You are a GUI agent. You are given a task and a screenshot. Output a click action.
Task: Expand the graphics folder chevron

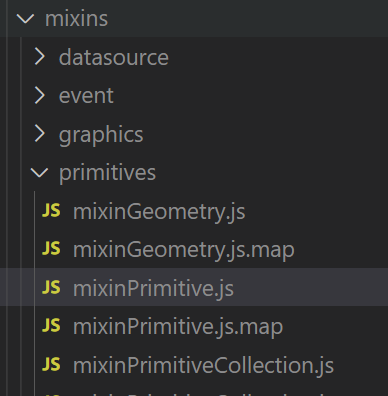pyautogui.click(x=40, y=134)
